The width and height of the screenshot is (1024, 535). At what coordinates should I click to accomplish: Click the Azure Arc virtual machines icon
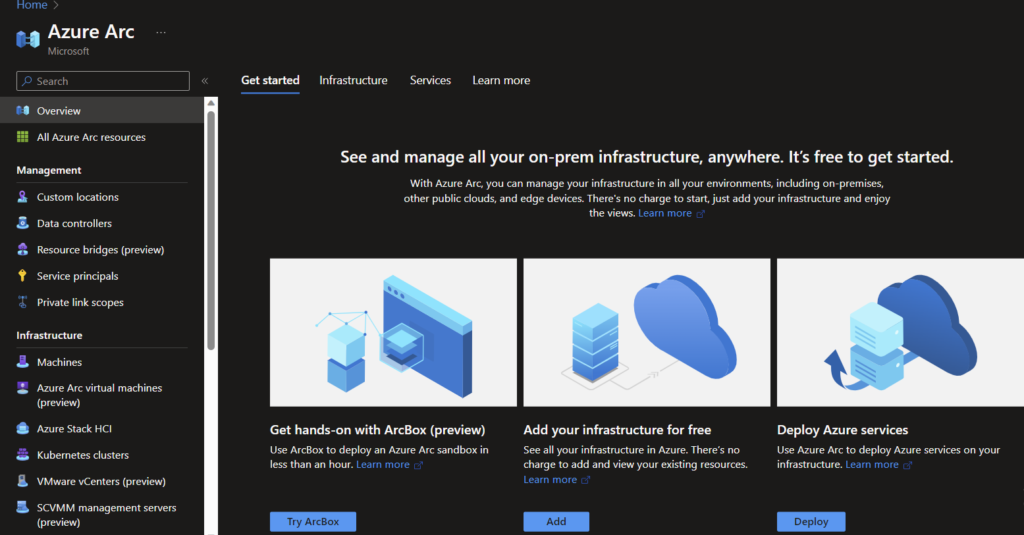coord(22,388)
